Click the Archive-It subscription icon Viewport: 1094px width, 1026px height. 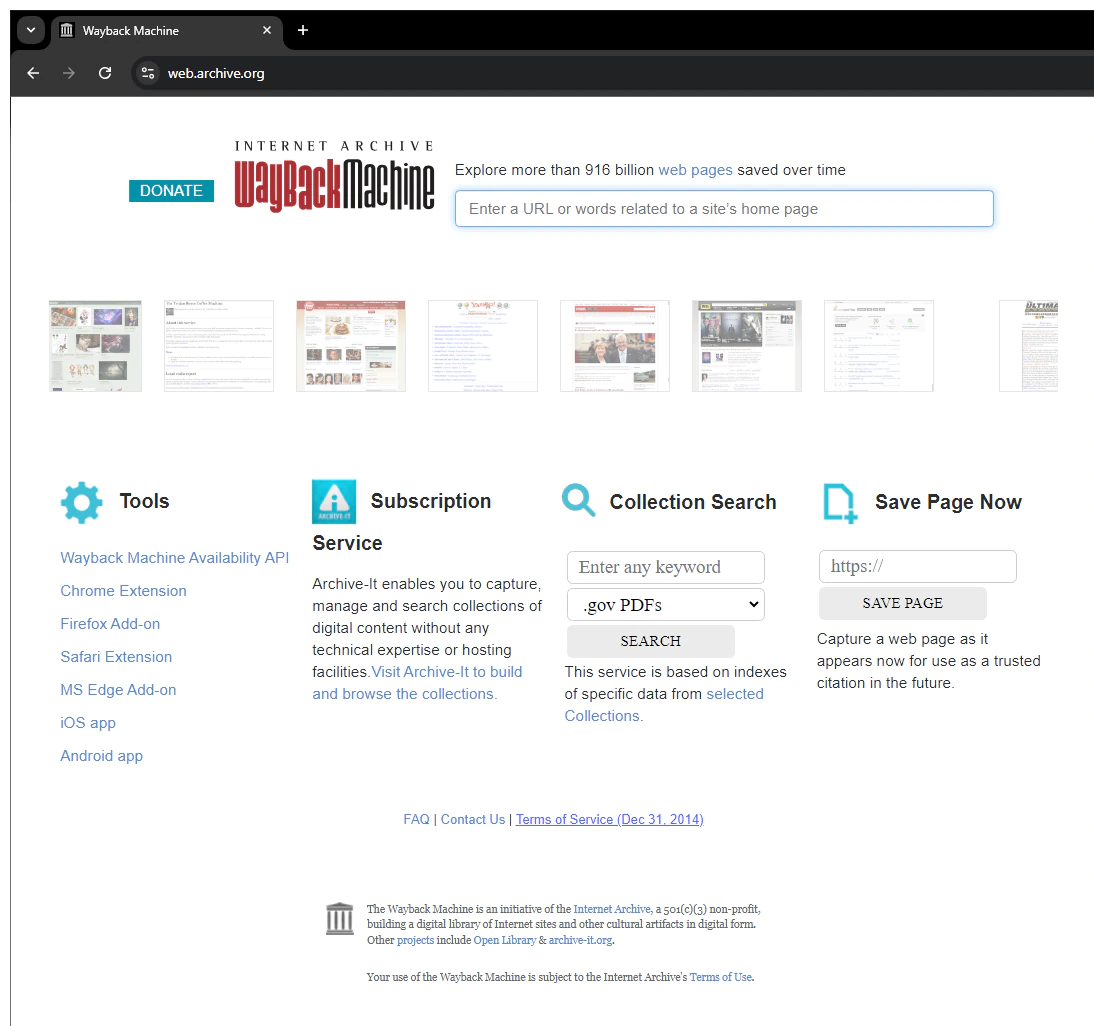[x=334, y=501]
